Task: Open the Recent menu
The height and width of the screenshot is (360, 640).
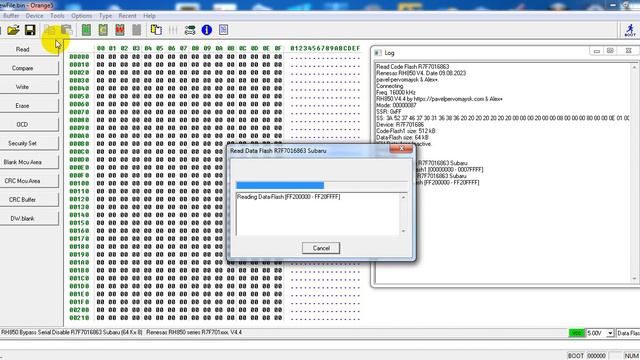Action: click(127, 16)
